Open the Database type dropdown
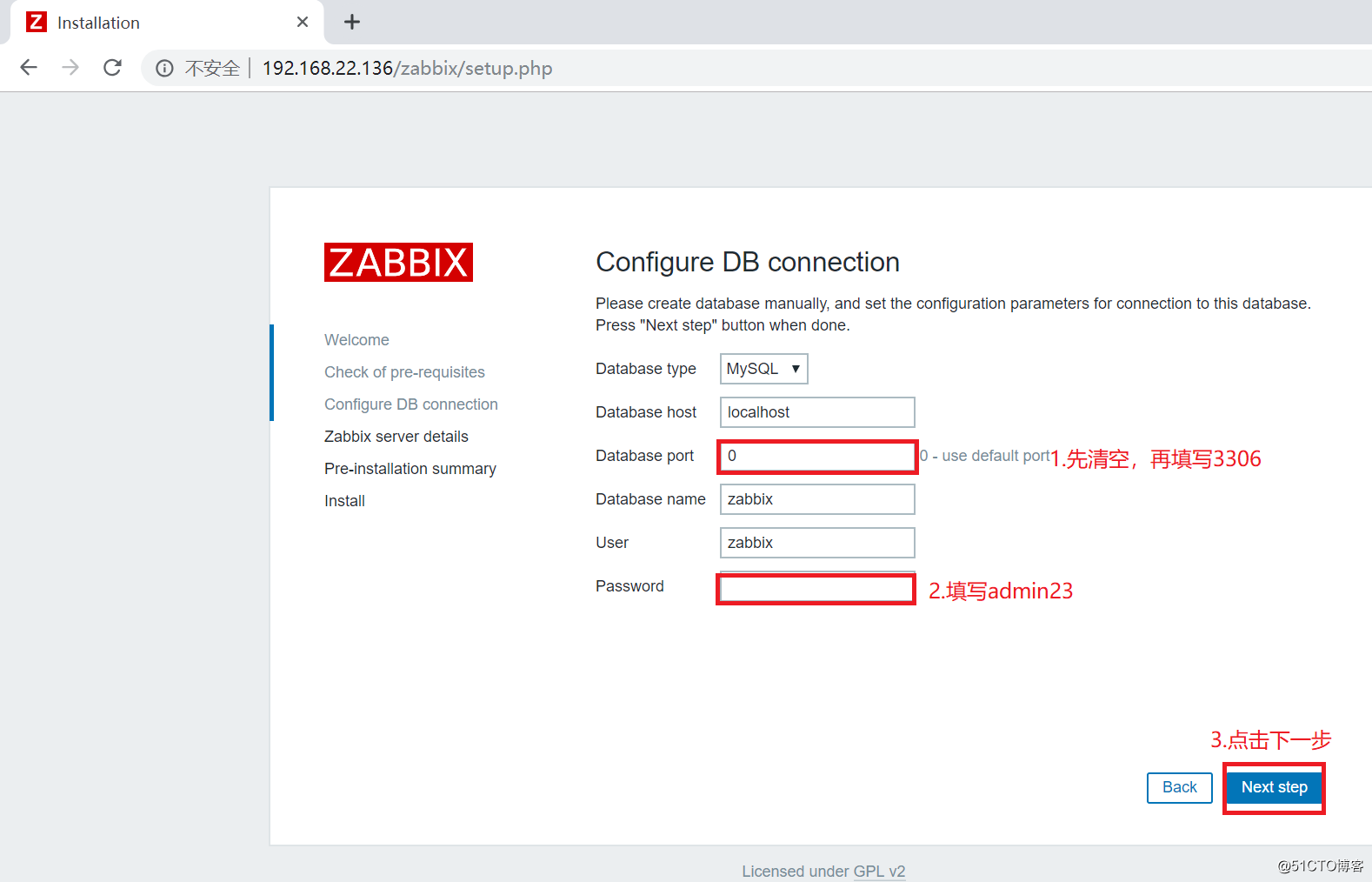 click(763, 369)
